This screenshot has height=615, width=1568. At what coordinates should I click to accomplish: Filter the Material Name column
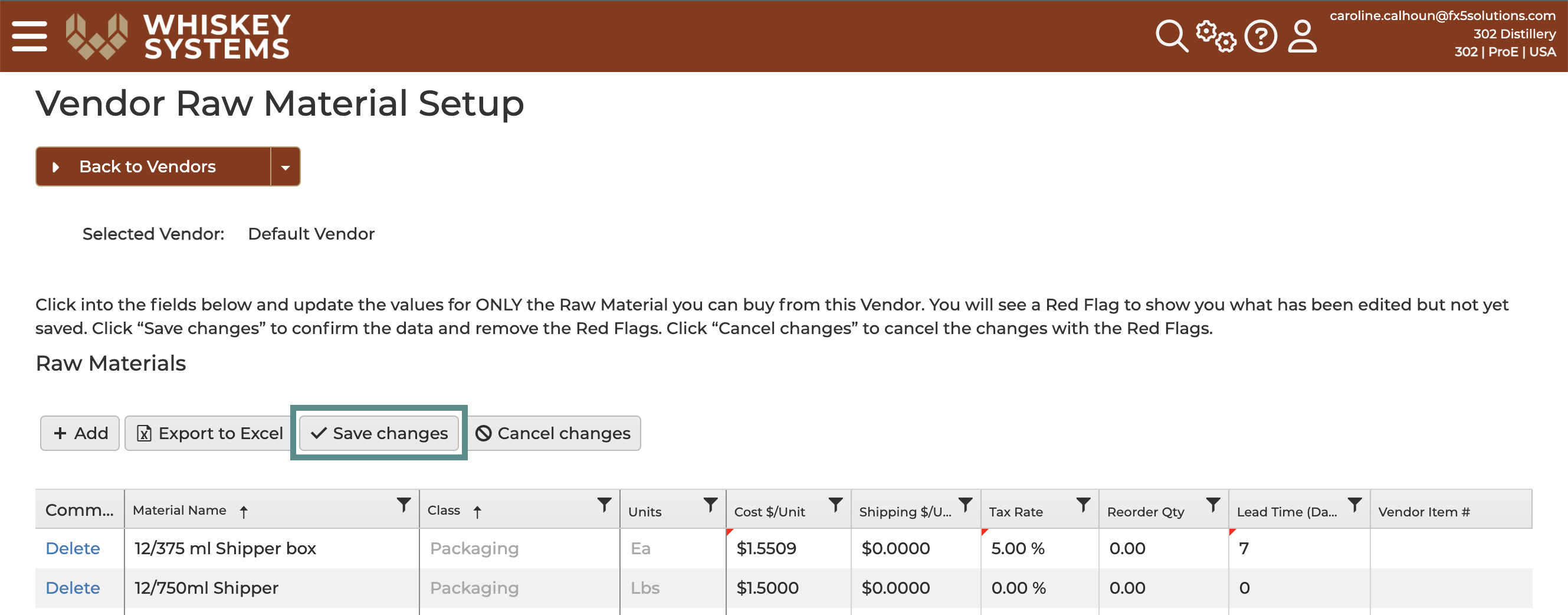(x=404, y=505)
